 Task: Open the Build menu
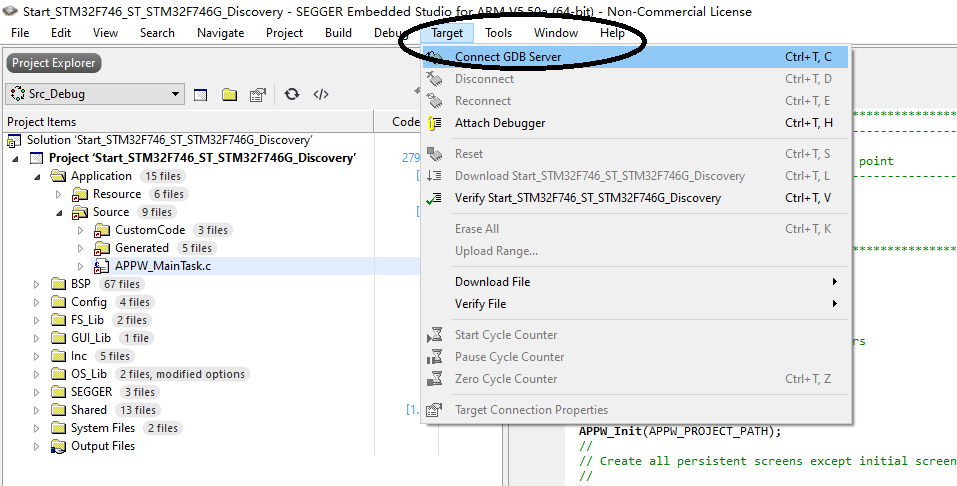338,33
